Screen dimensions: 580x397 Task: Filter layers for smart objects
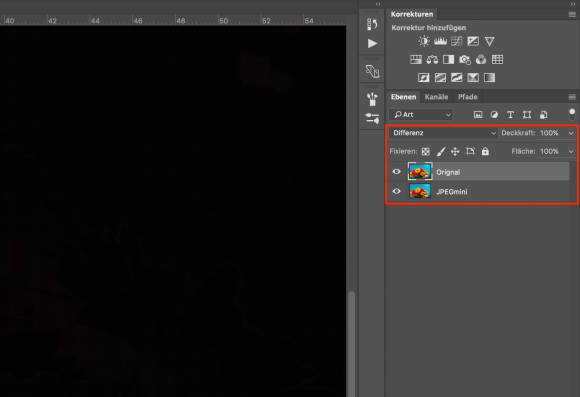click(x=543, y=115)
